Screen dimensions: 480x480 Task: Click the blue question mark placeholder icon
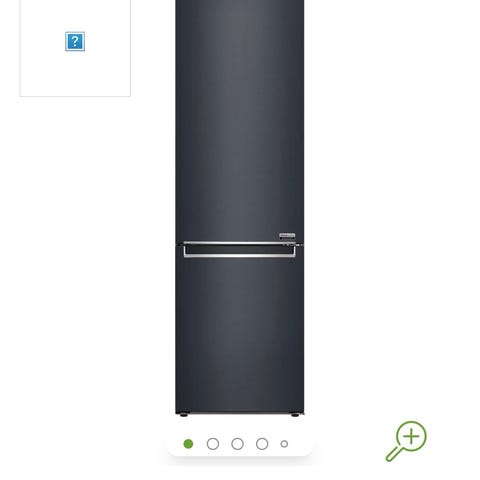point(75,42)
